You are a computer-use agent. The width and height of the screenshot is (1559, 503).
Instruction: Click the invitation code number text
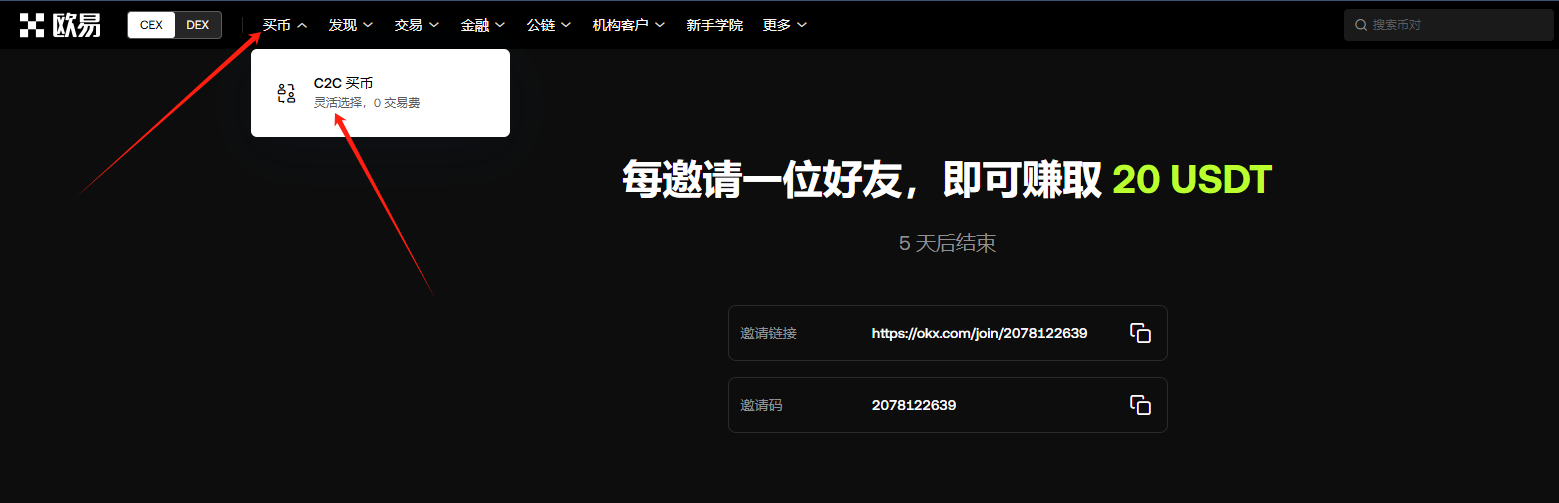pyautogui.click(x=914, y=405)
